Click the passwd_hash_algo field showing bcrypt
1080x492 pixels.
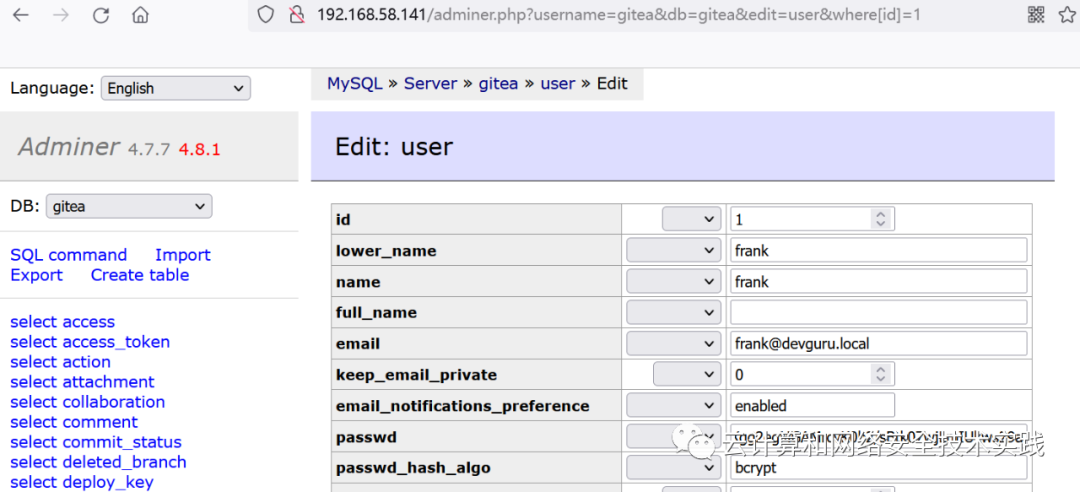878,468
